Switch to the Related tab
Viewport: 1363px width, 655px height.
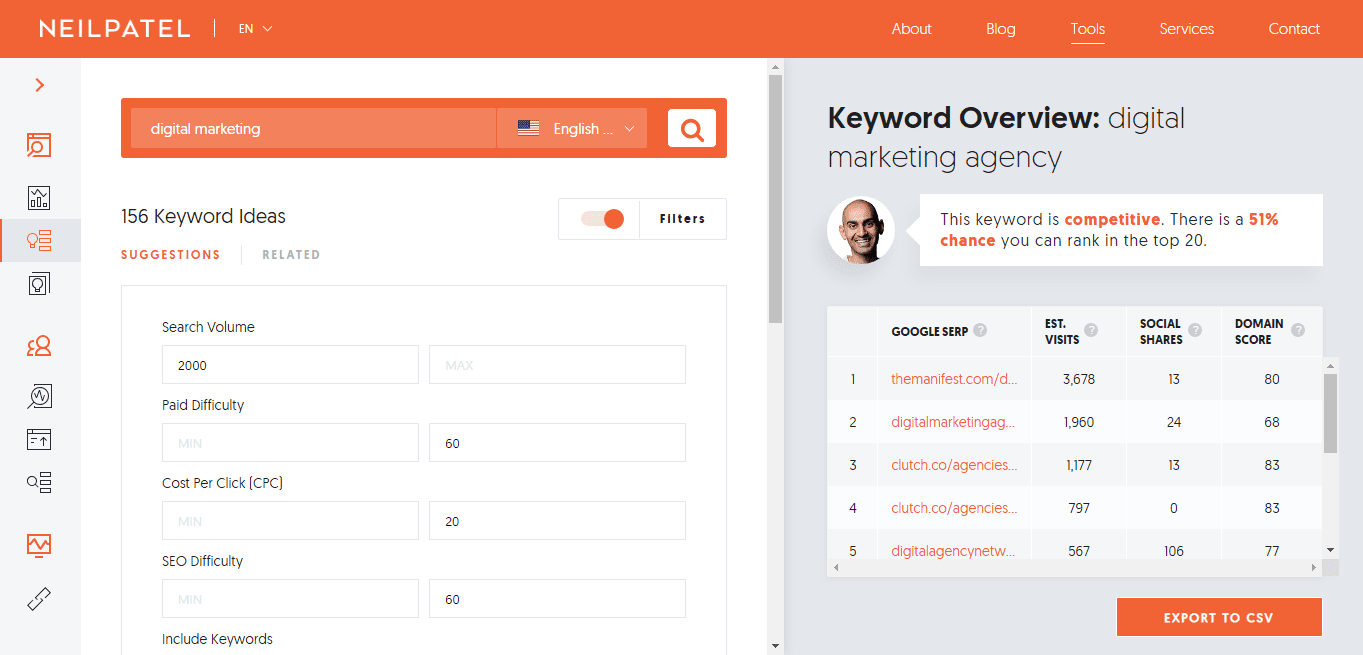point(291,255)
